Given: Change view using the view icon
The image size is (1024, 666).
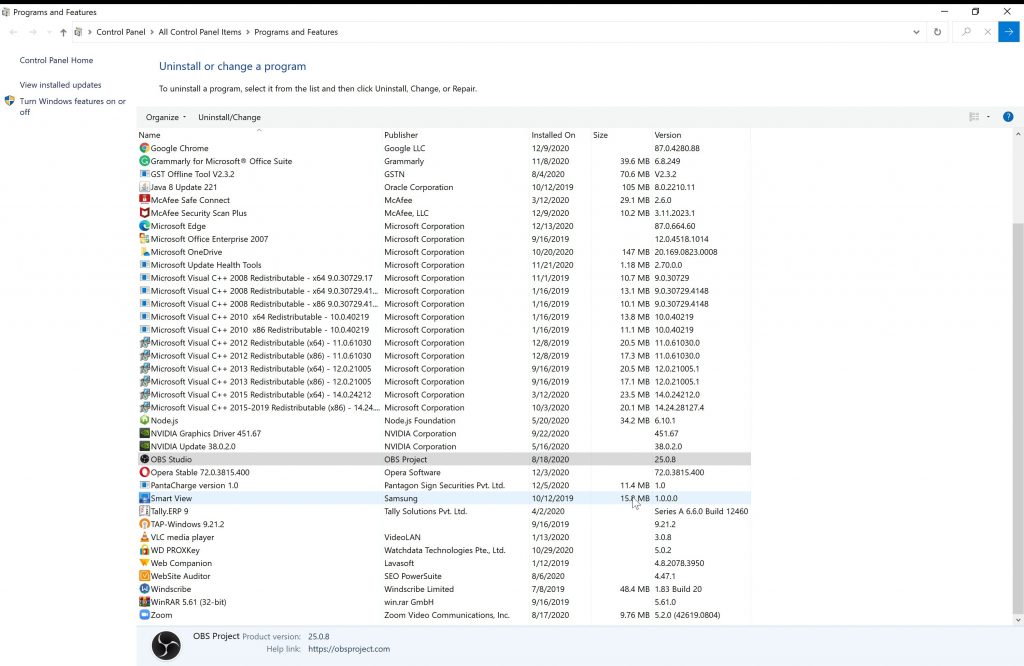Looking at the screenshot, I should (974, 117).
